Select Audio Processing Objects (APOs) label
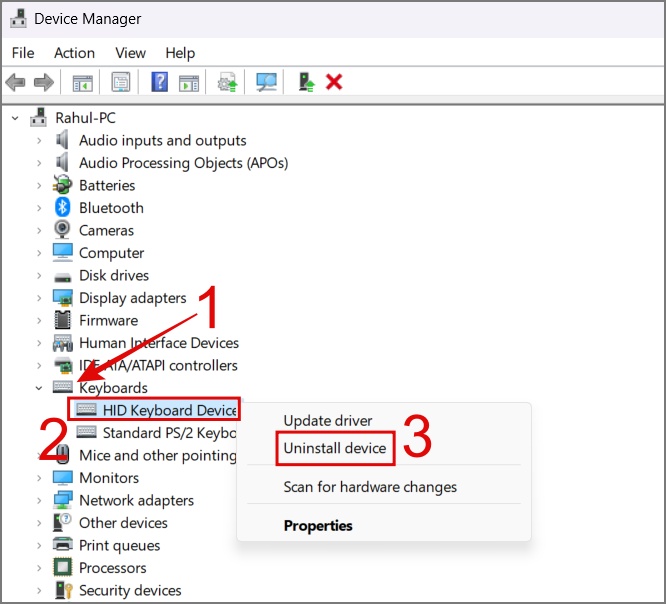The height and width of the screenshot is (604, 666). 183,163
